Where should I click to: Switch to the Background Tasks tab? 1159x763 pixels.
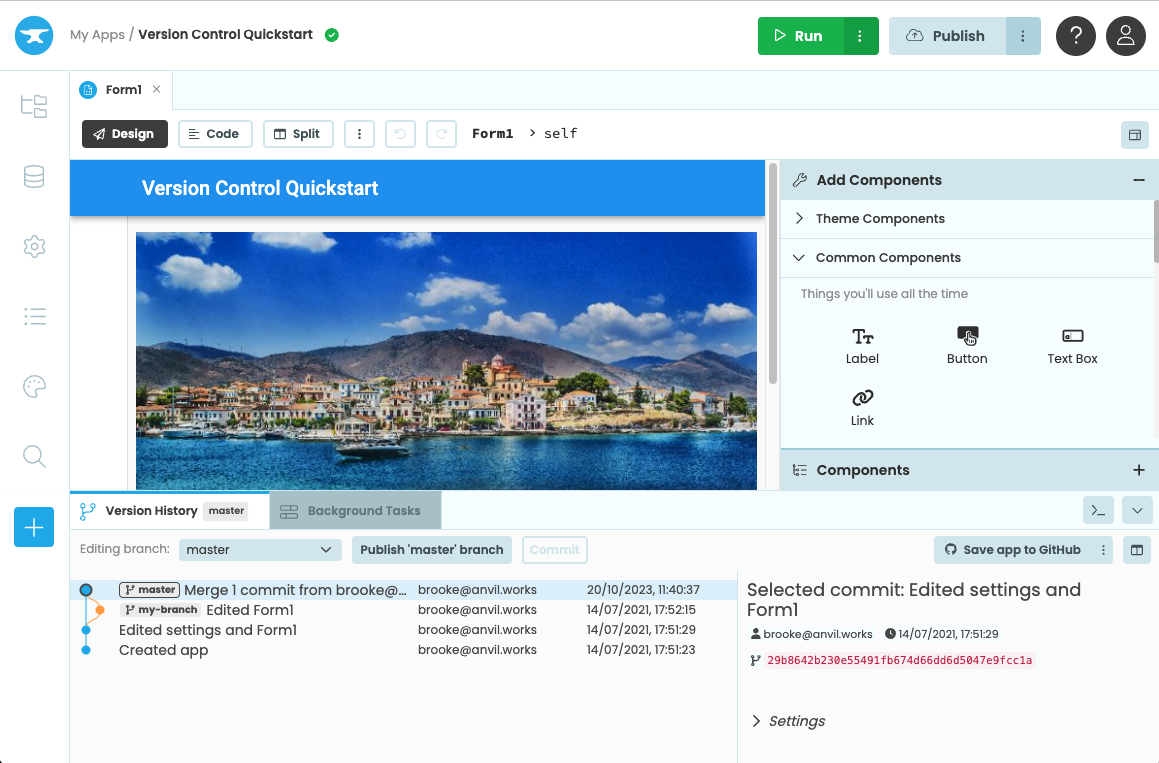355,510
